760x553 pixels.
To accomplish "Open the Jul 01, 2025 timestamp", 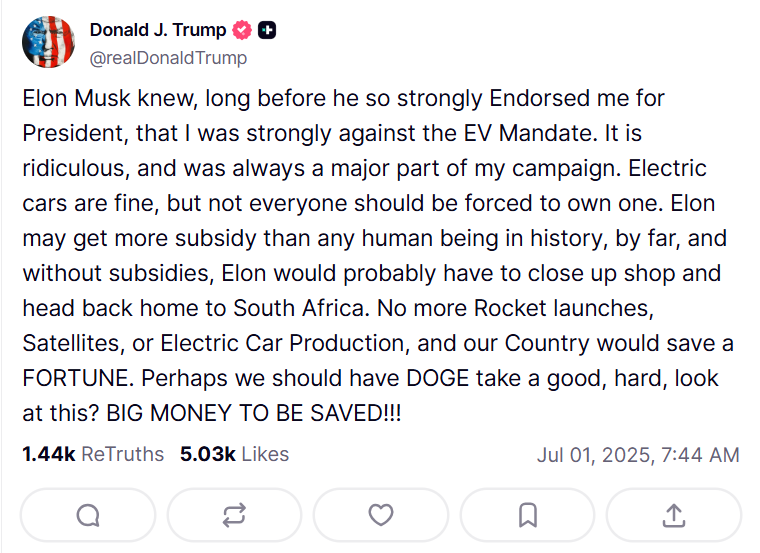I will pos(638,455).
